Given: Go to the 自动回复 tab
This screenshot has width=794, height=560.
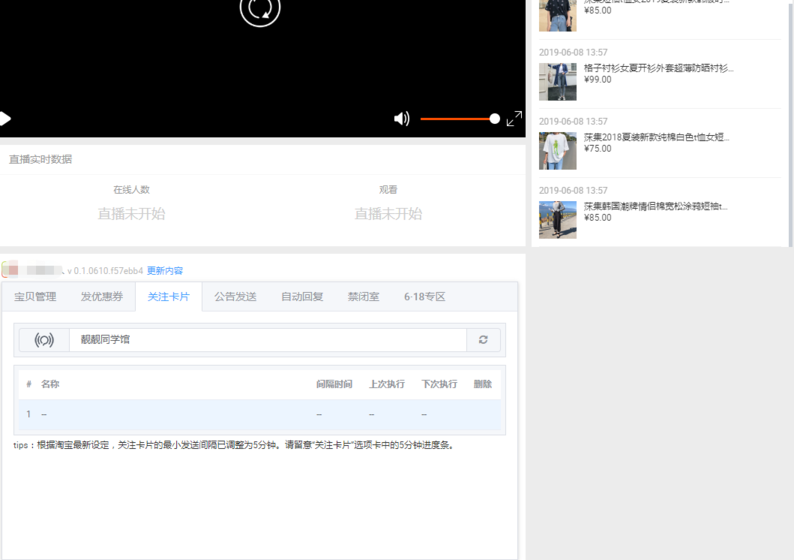Looking at the screenshot, I should [302, 297].
